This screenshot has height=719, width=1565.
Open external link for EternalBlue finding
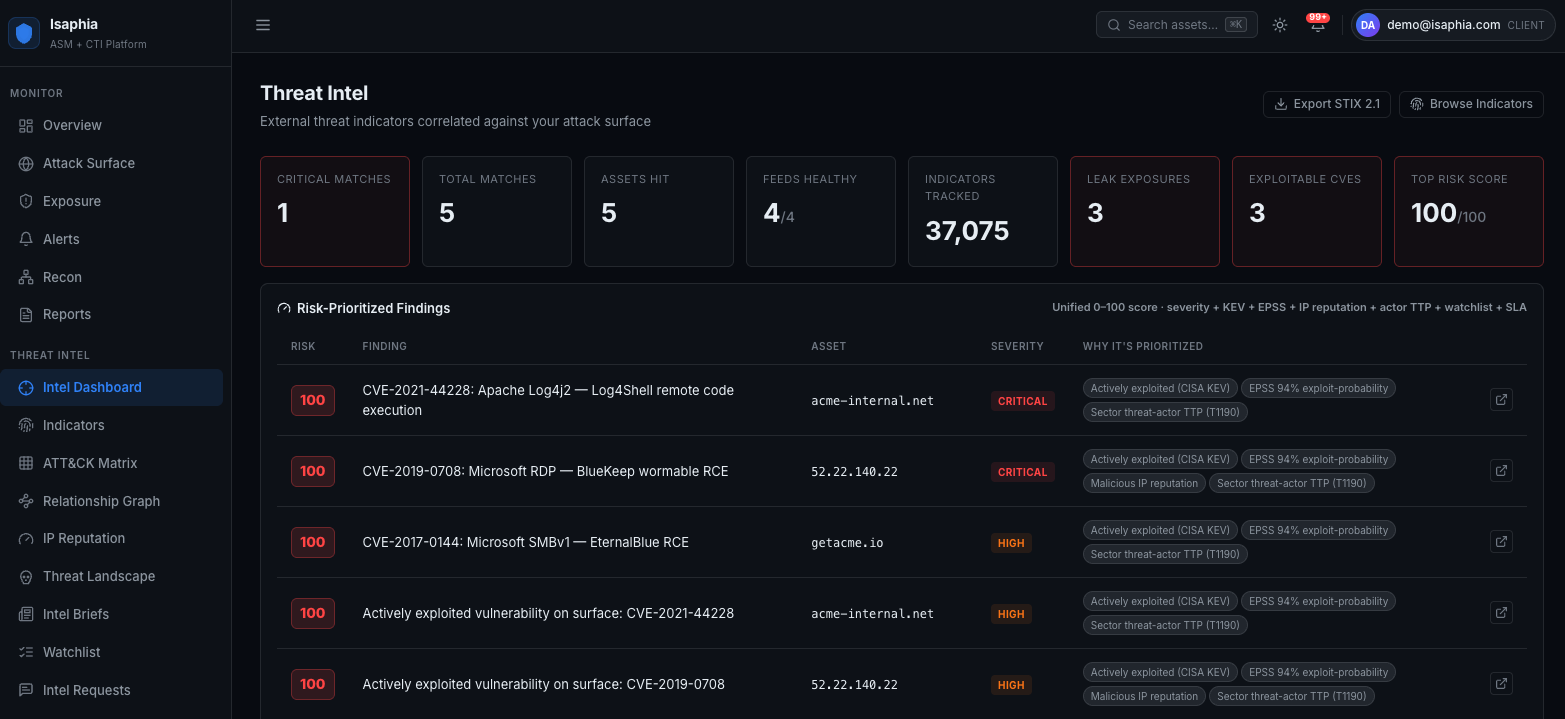click(x=1501, y=541)
